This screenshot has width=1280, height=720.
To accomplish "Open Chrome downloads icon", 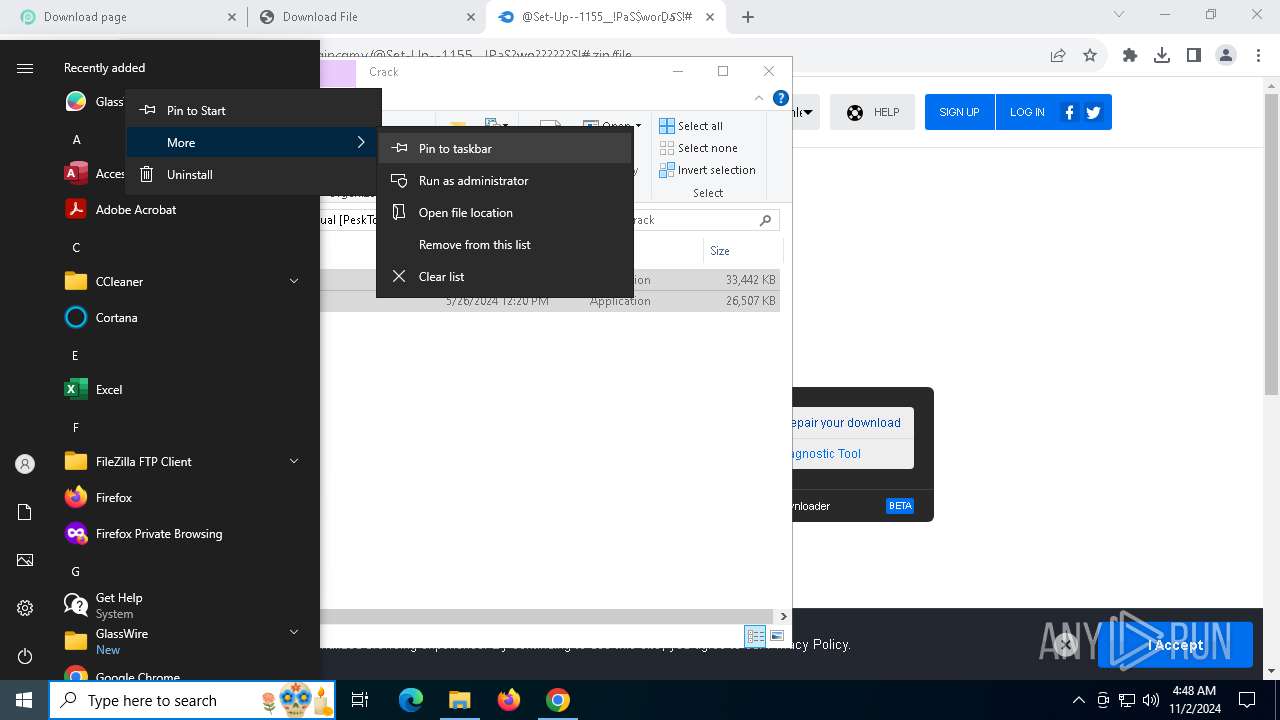I will 1162,56.
